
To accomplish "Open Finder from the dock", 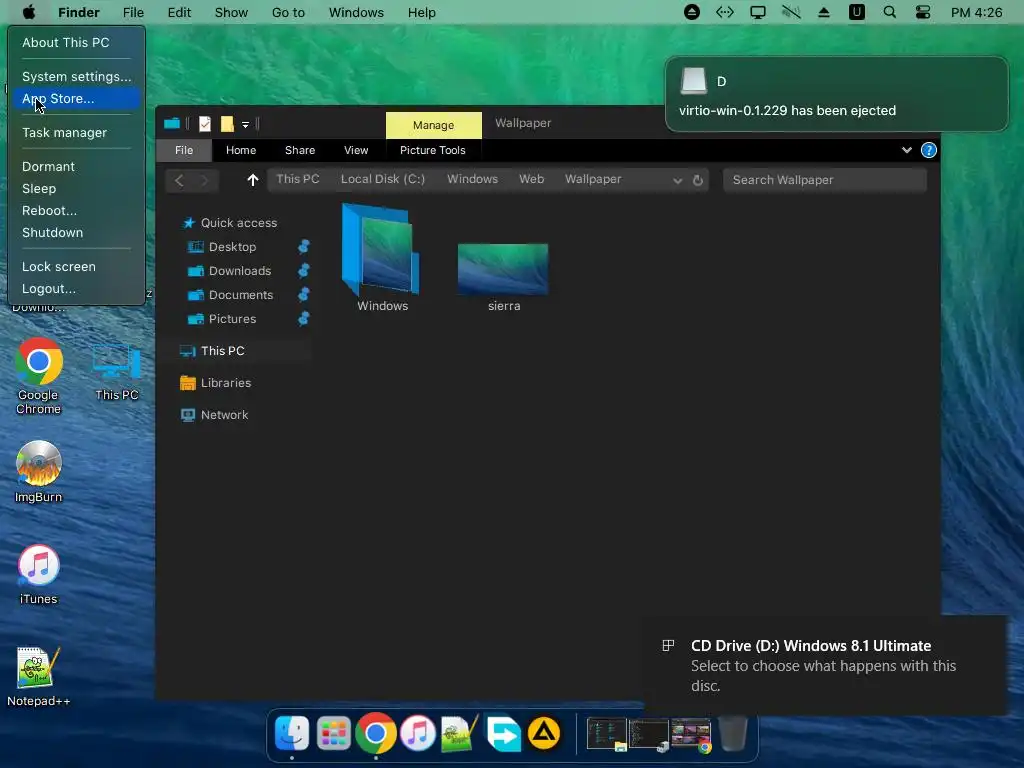I will click(x=291, y=733).
